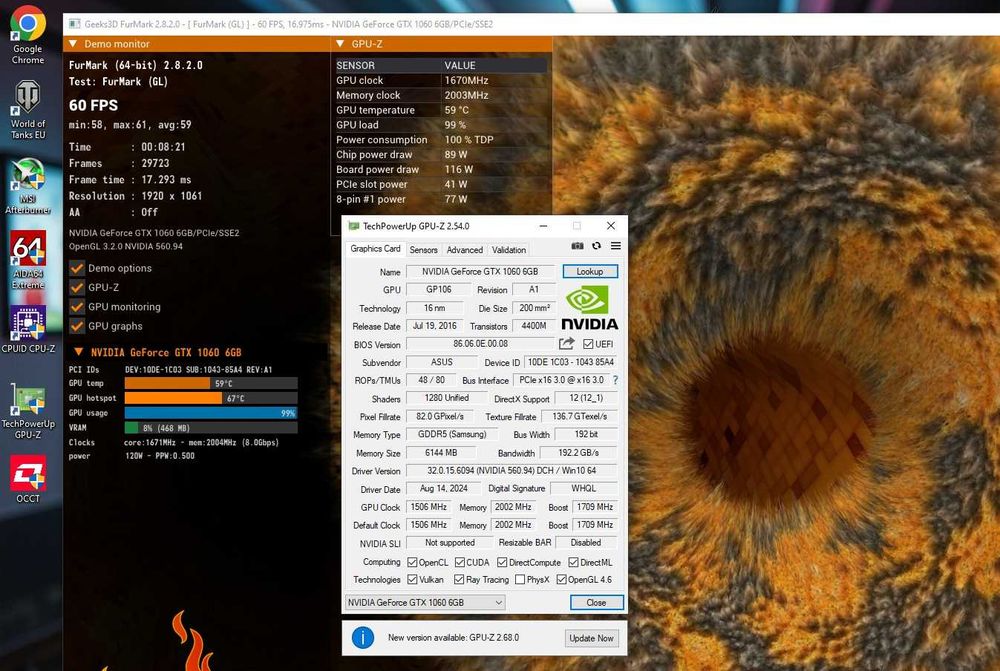The height and width of the screenshot is (671, 1000).
Task: Click GPU temp orange bar
Action: pos(167,383)
